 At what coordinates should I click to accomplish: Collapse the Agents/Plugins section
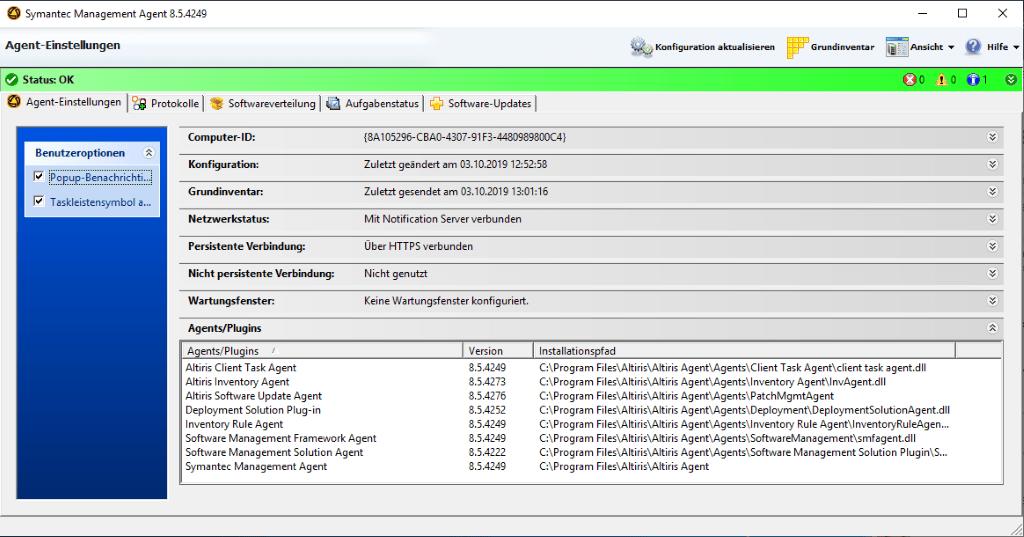992,328
